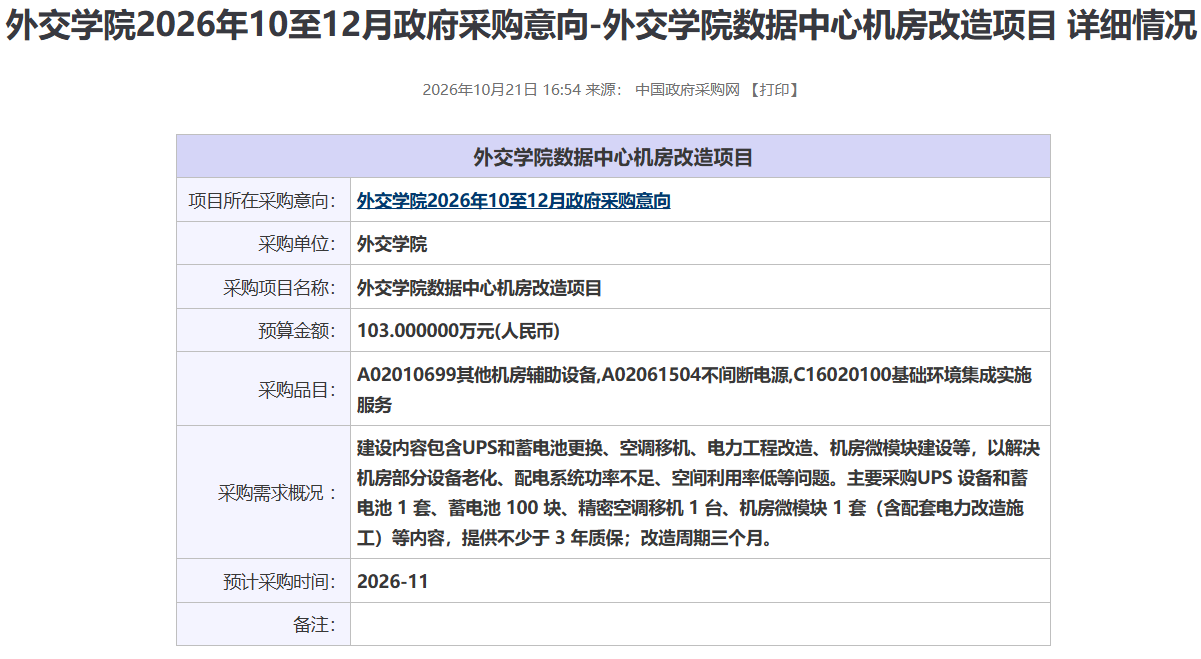This screenshot has width=1201, height=659.
Task: Select the page title heading text
Action: 600,26
